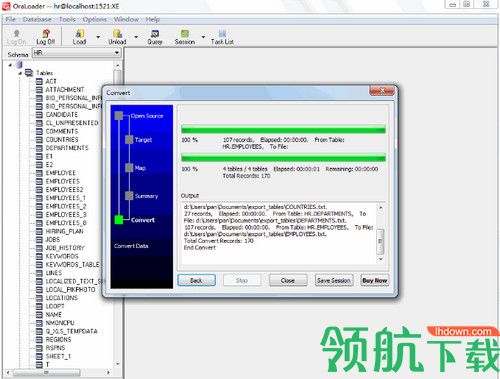Open the Query tool
The image size is (500, 379).
coord(155,37)
